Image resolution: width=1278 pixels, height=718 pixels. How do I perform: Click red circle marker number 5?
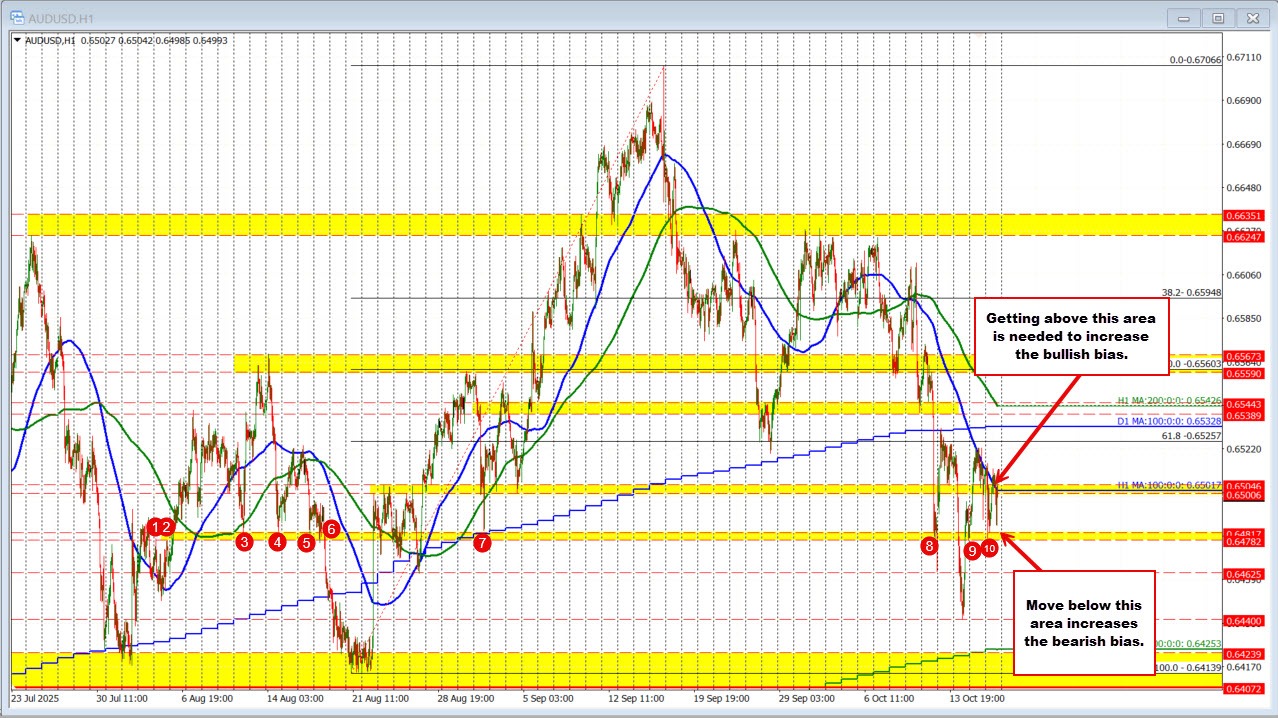coord(306,542)
